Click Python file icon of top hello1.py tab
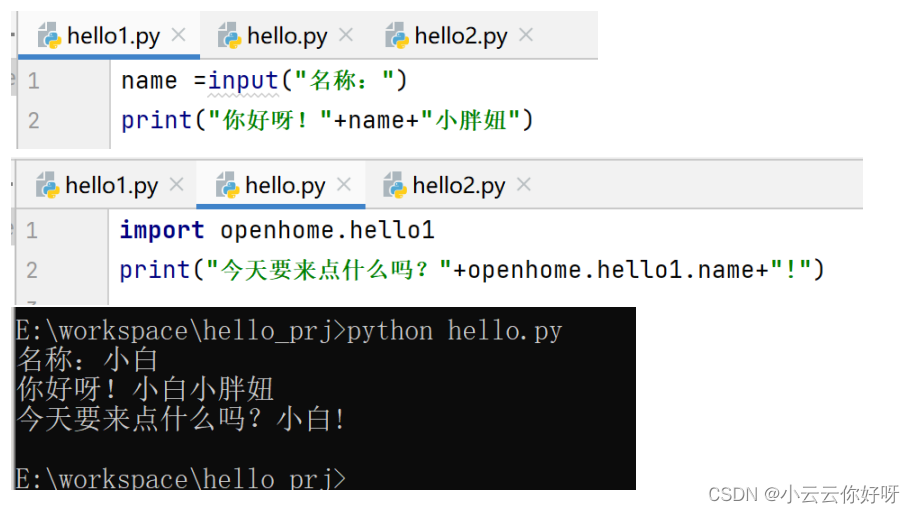This screenshot has height=513, width=915. [x=49, y=36]
